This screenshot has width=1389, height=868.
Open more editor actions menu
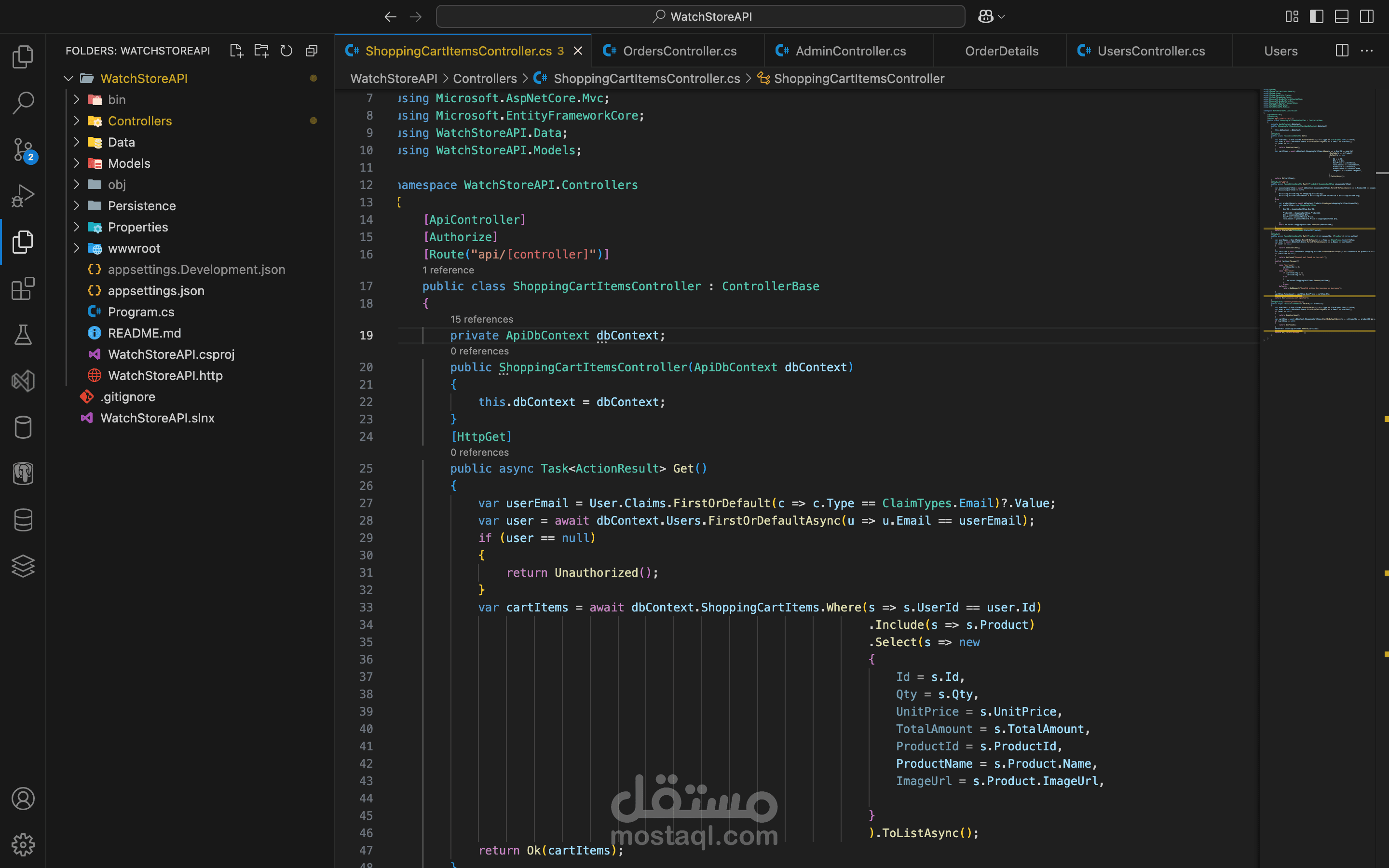(x=1367, y=51)
